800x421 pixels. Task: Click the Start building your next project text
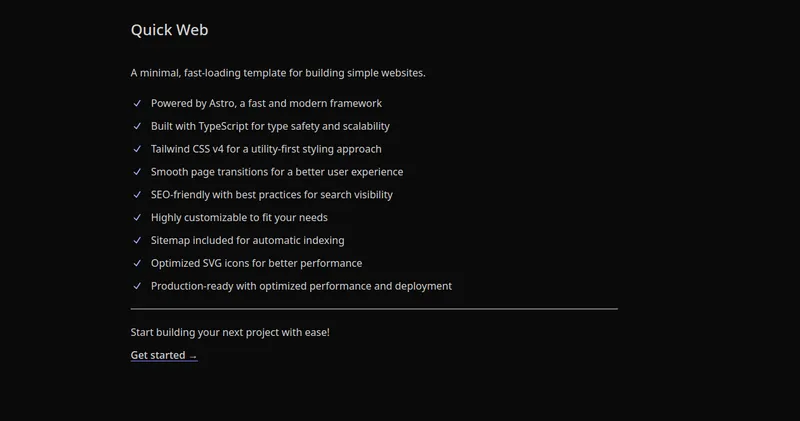(x=230, y=332)
